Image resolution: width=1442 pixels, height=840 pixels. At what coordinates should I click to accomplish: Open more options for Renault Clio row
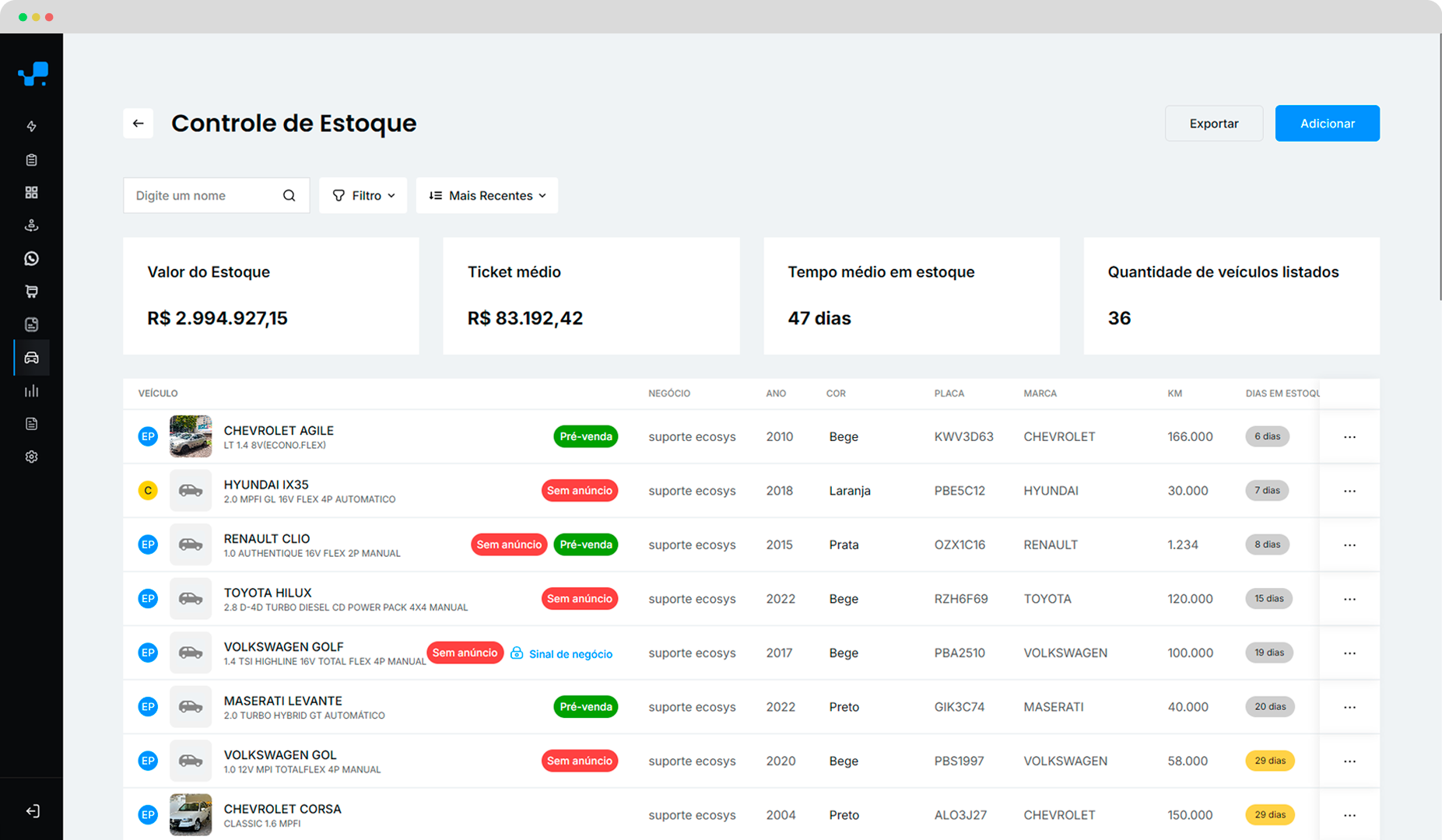1349,545
